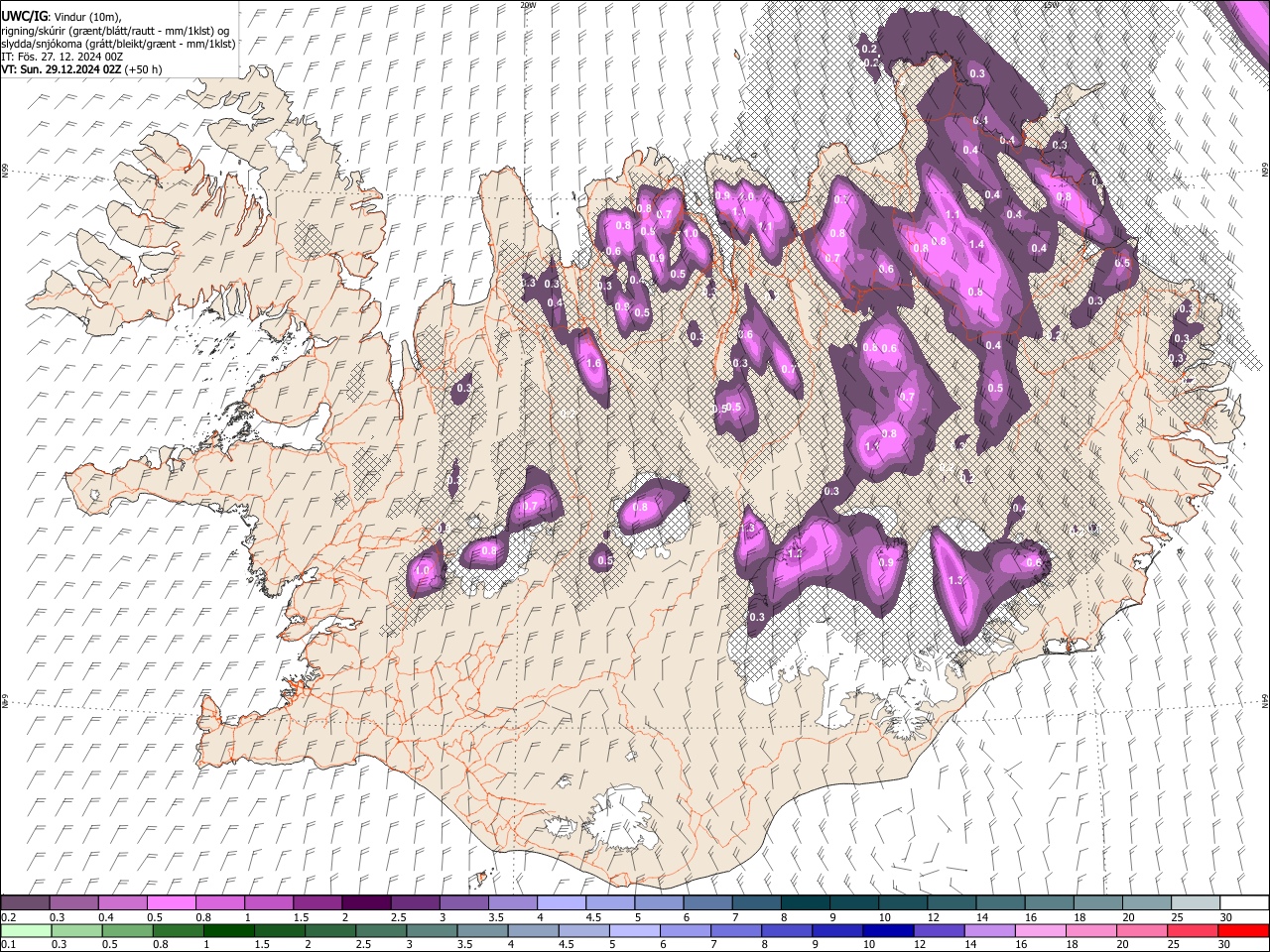
Task: Pick the 0.8–1 orchid snow legend swatch
Action: [x=220, y=902]
